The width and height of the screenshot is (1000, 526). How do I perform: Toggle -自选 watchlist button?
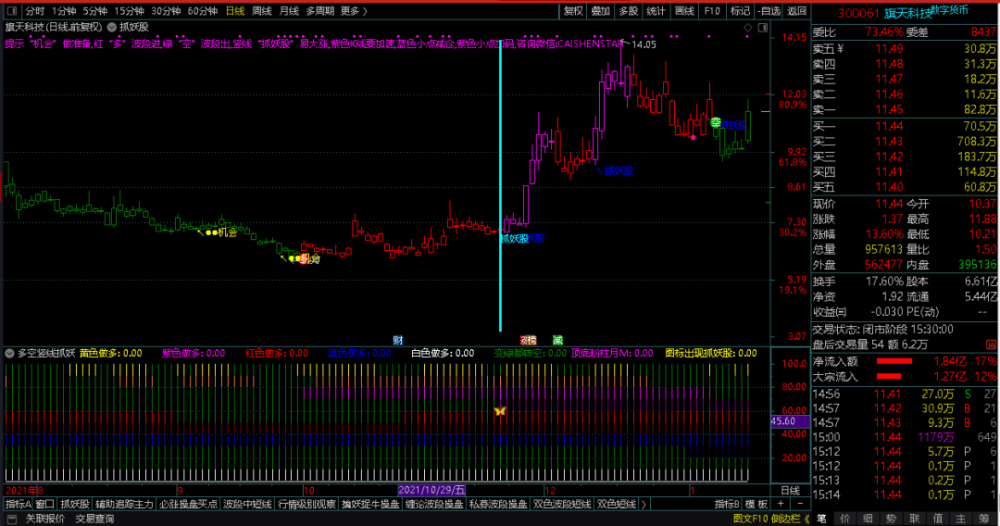click(x=769, y=11)
